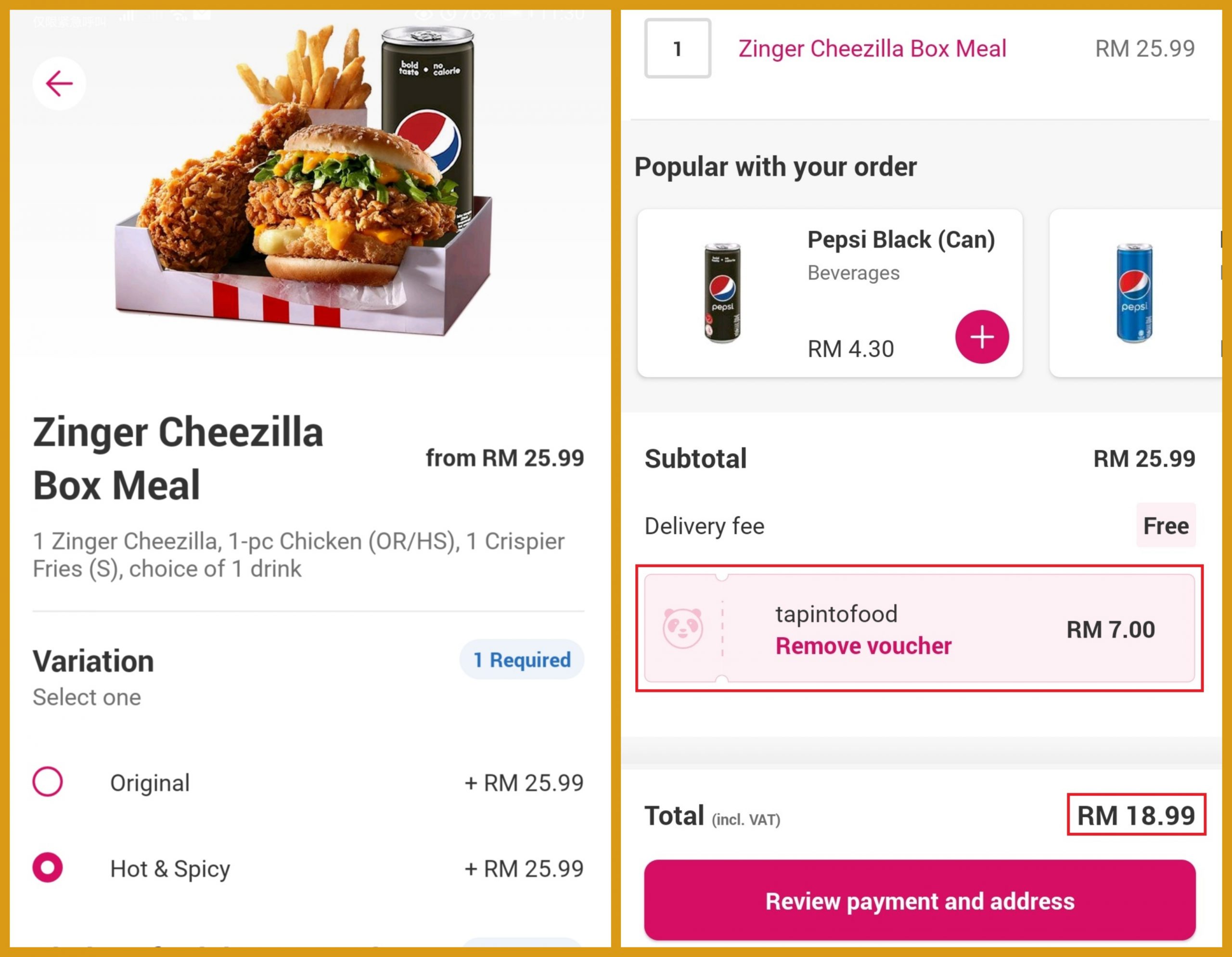
Task: Select the Hot & Spicy variation
Action: point(48,868)
